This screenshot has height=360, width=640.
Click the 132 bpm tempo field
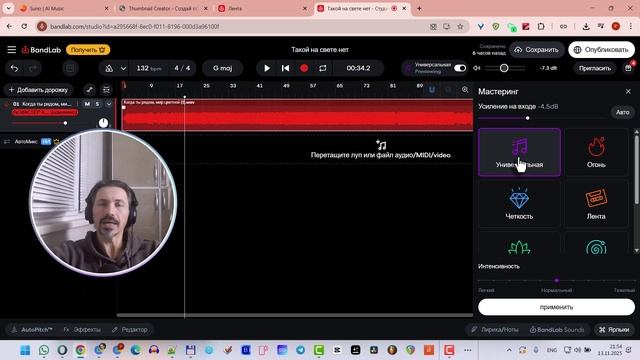pos(149,68)
